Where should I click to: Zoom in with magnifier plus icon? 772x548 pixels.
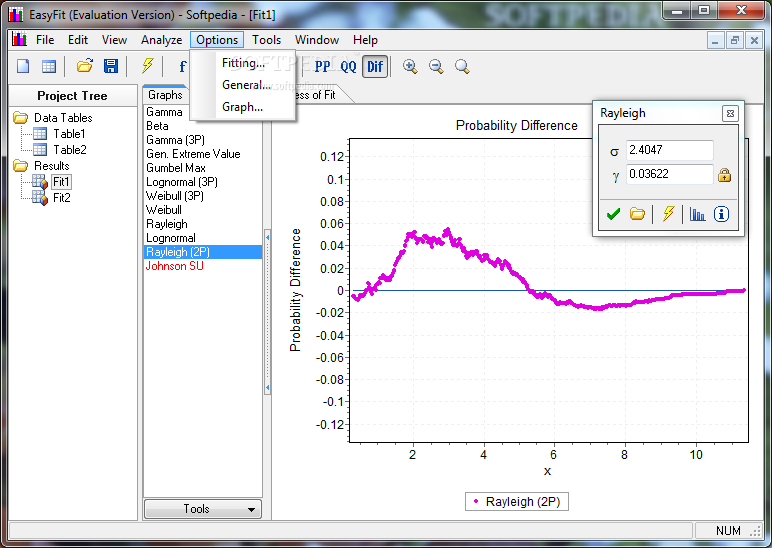tap(410, 66)
